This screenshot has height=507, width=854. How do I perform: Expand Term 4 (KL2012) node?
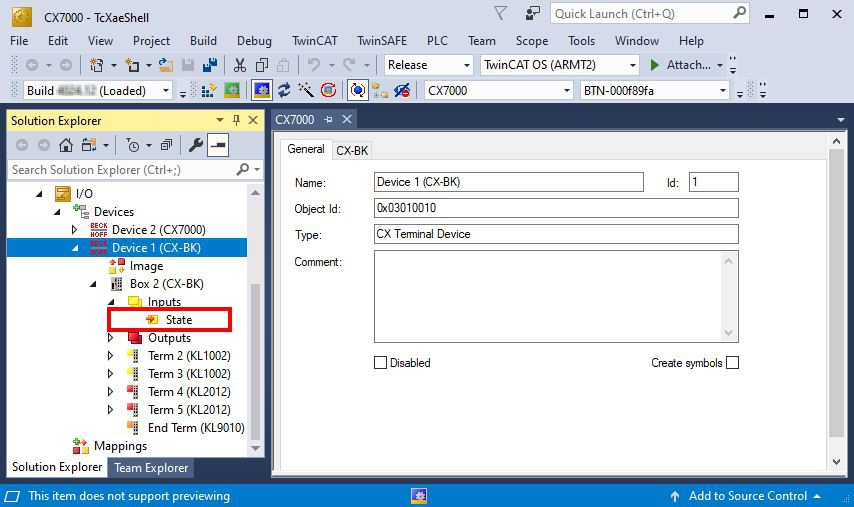click(x=111, y=392)
